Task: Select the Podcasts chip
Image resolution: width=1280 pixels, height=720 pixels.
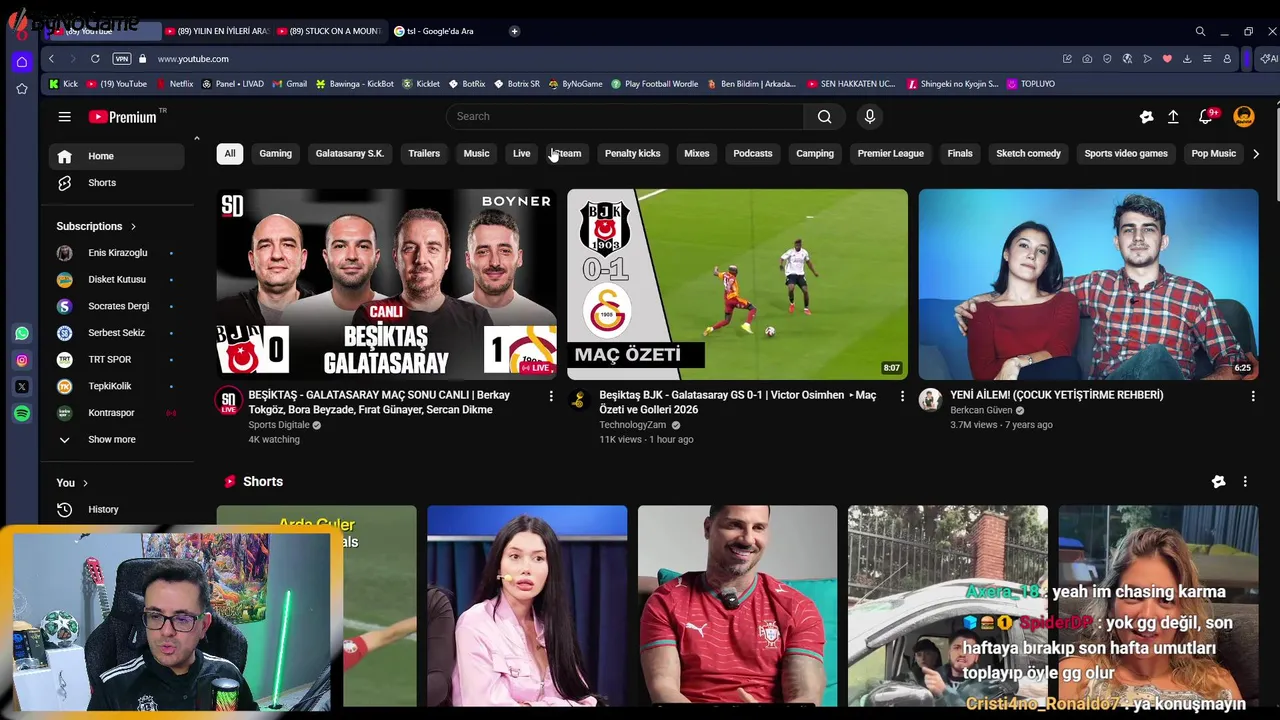Action: coord(752,154)
